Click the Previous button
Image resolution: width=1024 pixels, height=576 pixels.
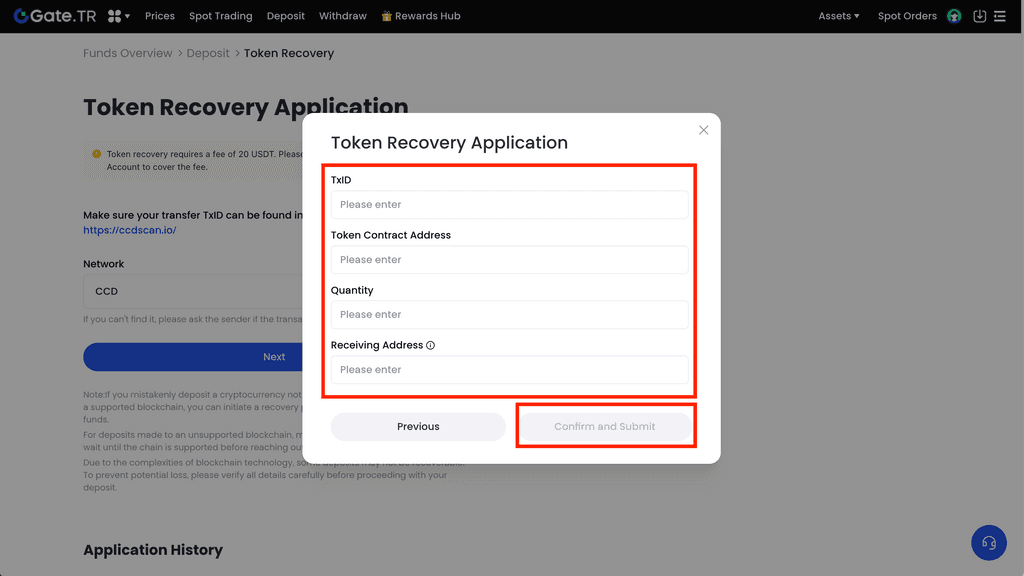pos(418,426)
